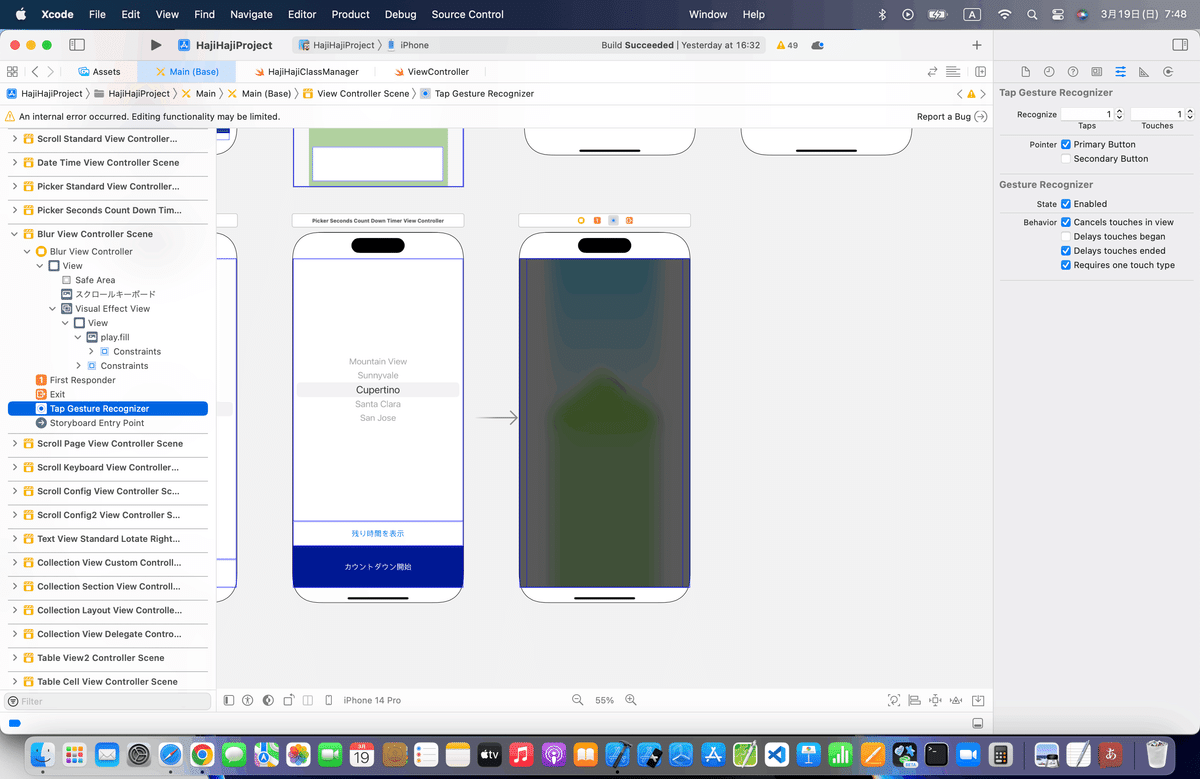Check Delays touches began
The image size is (1200, 779).
1066,237
